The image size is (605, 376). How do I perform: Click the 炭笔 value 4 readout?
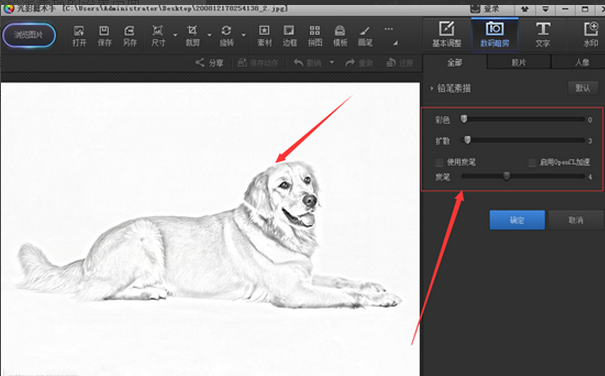tap(590, 177)
